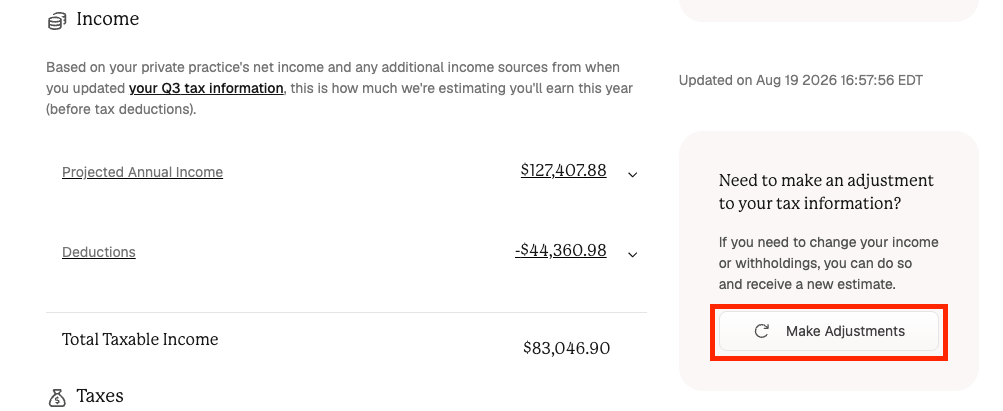Click the paragraph about private practice's net income
Screen dimensions: 1003x411
[340, 88]
